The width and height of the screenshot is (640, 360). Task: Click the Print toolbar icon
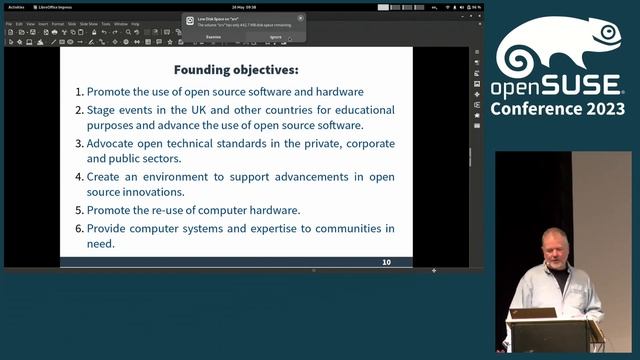tap(55, 32)
